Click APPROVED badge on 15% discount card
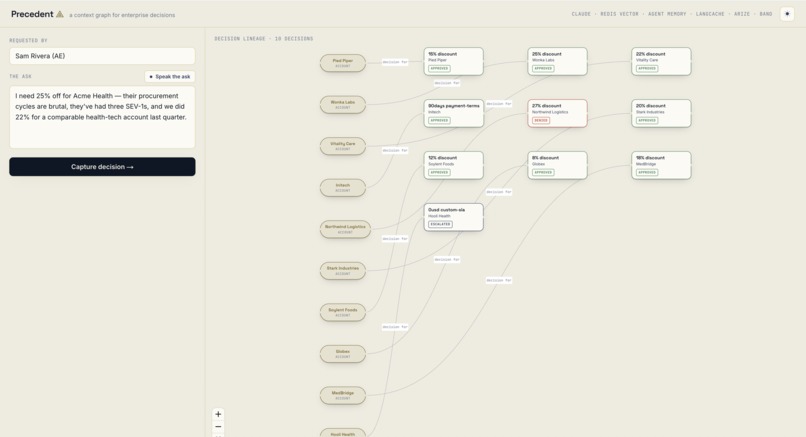The width and height of the screenshot is (806, 437). [439, 68]
